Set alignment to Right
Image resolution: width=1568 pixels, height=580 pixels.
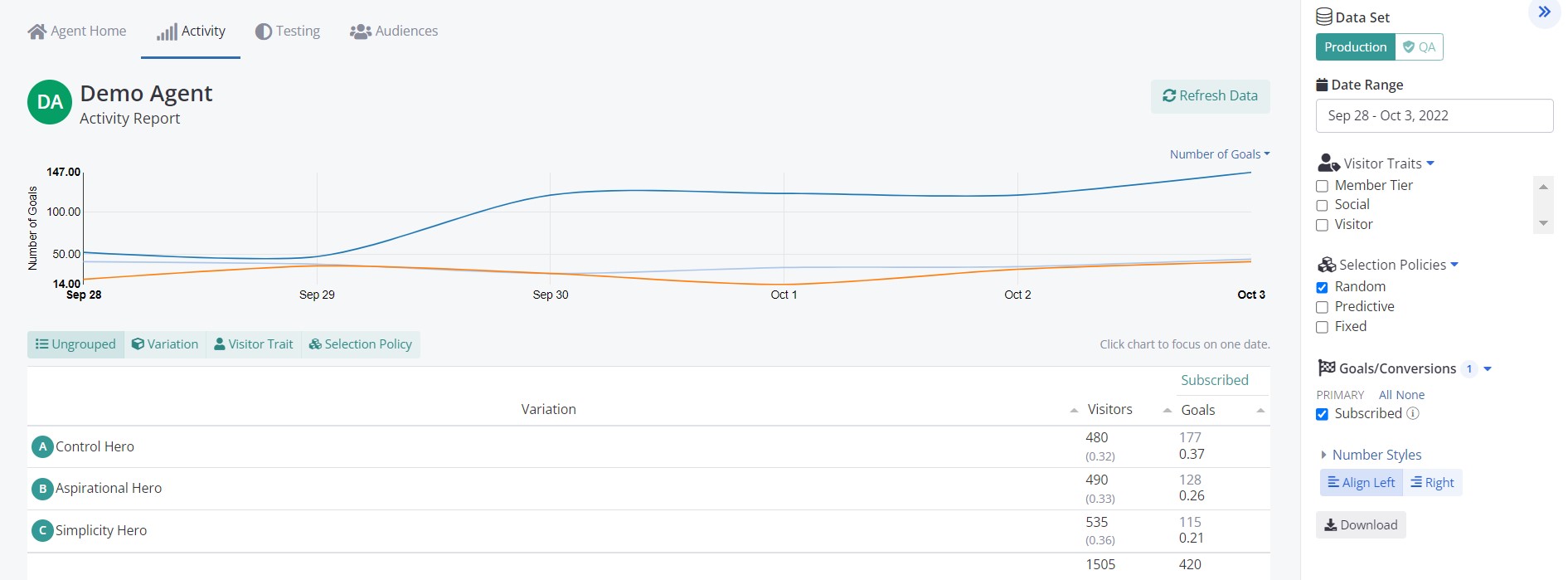point(1432,483)
